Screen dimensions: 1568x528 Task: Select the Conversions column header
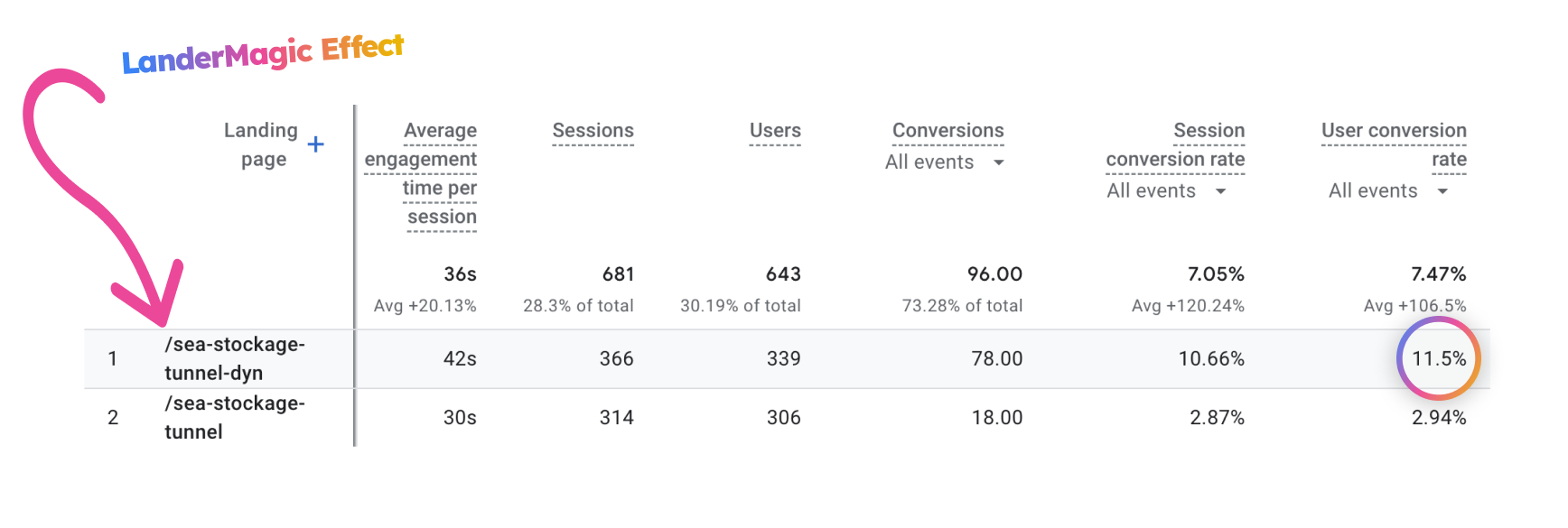point(947,131)
